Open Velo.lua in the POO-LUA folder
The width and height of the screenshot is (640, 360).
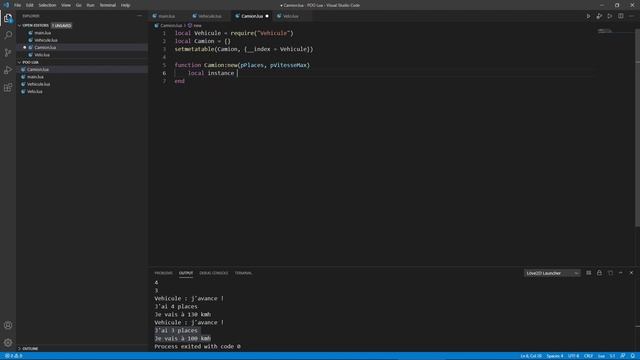pos(82,91)
